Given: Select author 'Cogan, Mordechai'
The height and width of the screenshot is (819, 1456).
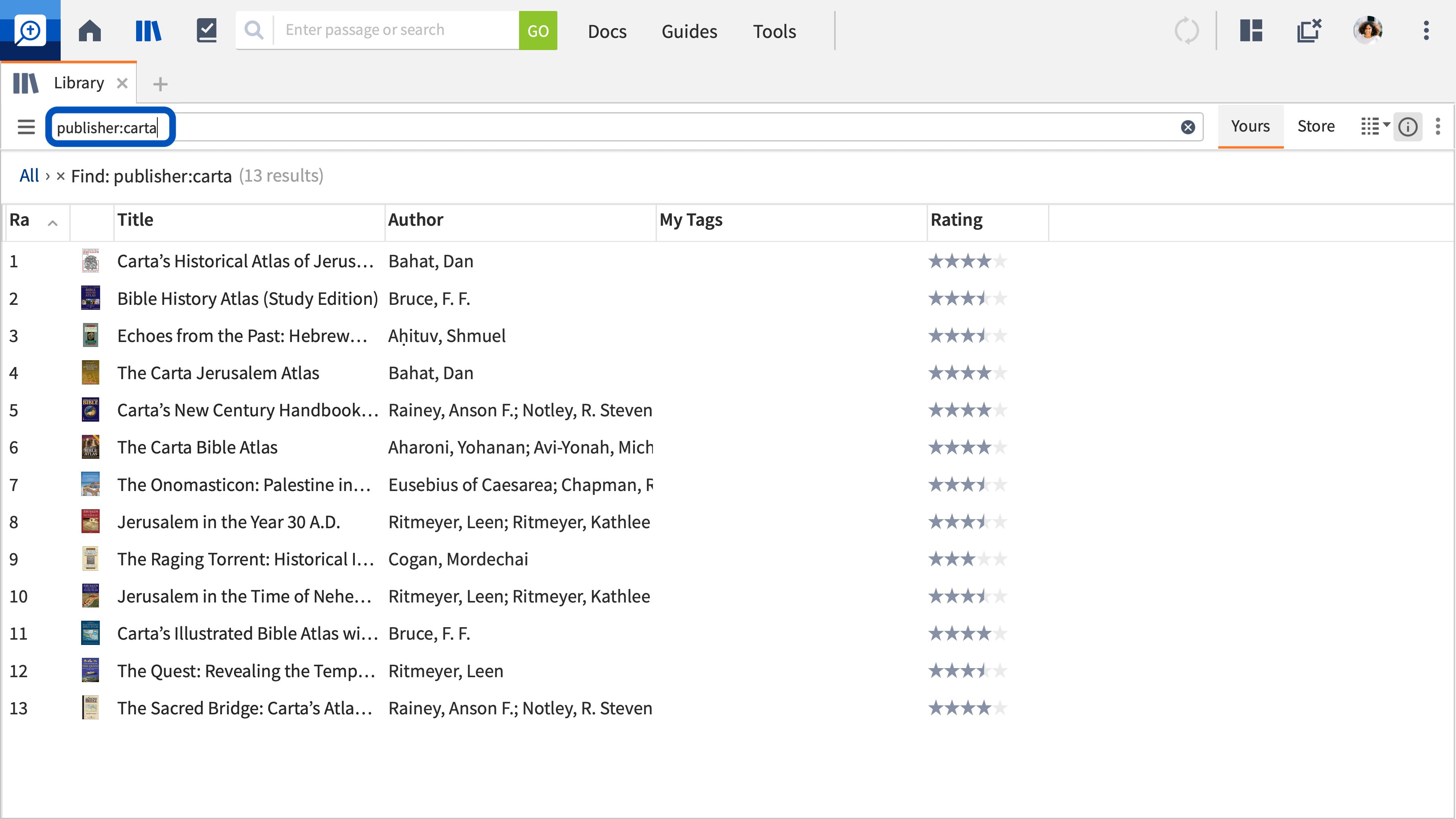Looking at the screenshot, I should (458, 560).
